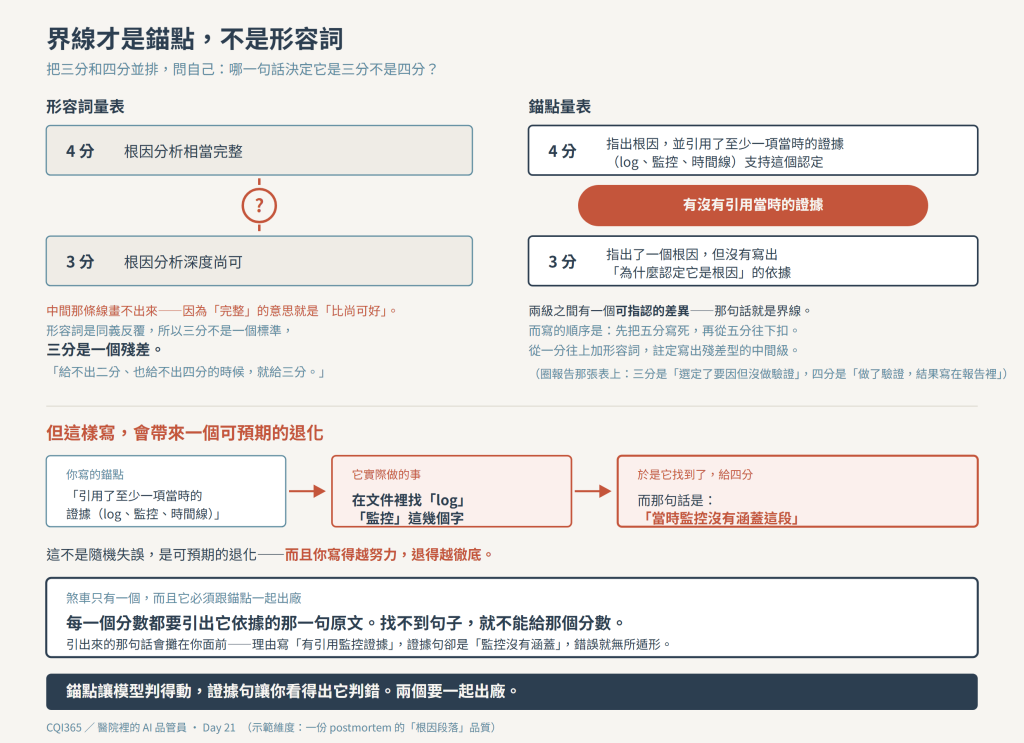Click the subtitle '把三分和四分並排' line
The image size is (1024, 743).
(242, 69)
